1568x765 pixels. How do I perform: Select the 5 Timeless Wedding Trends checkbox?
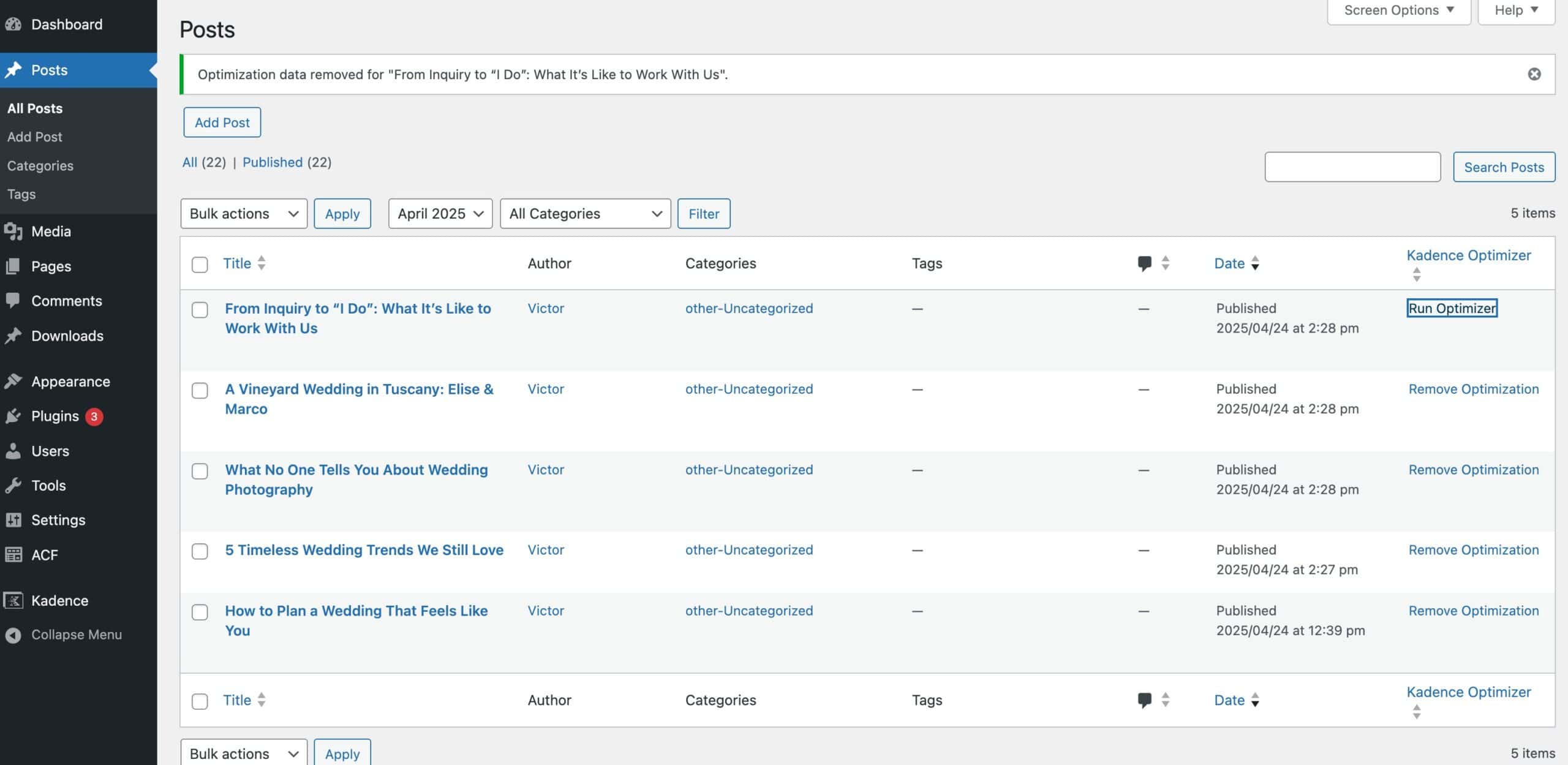200,551
